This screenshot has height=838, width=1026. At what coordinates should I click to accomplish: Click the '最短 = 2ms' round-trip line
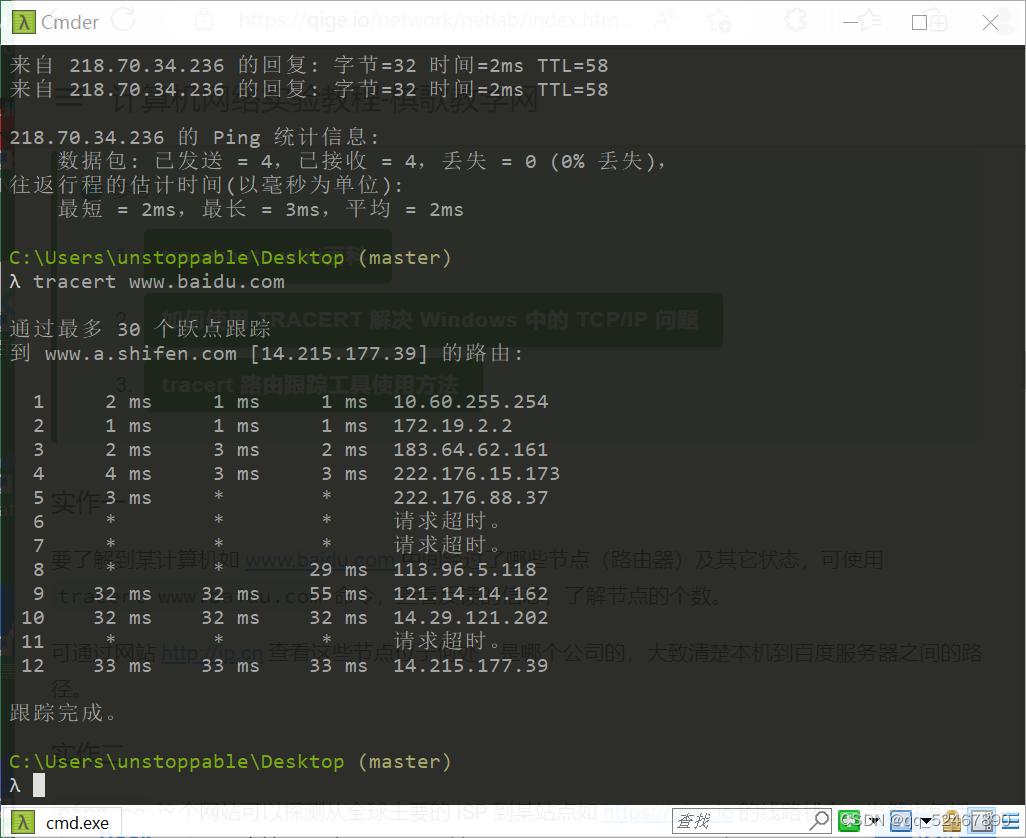pos(260,209)
